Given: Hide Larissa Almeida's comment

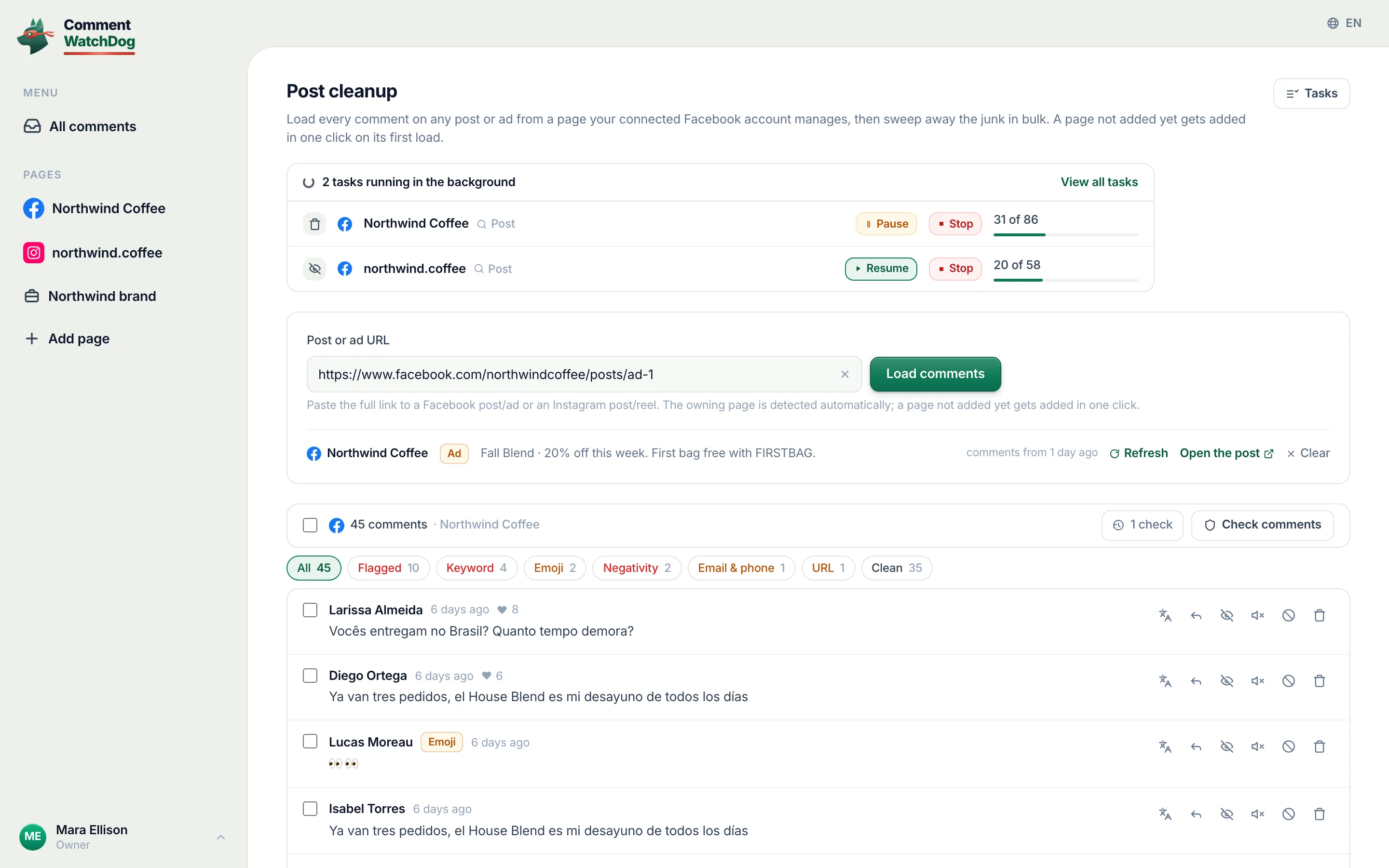Looking at the screenshot, I should tap(1227, 615).
